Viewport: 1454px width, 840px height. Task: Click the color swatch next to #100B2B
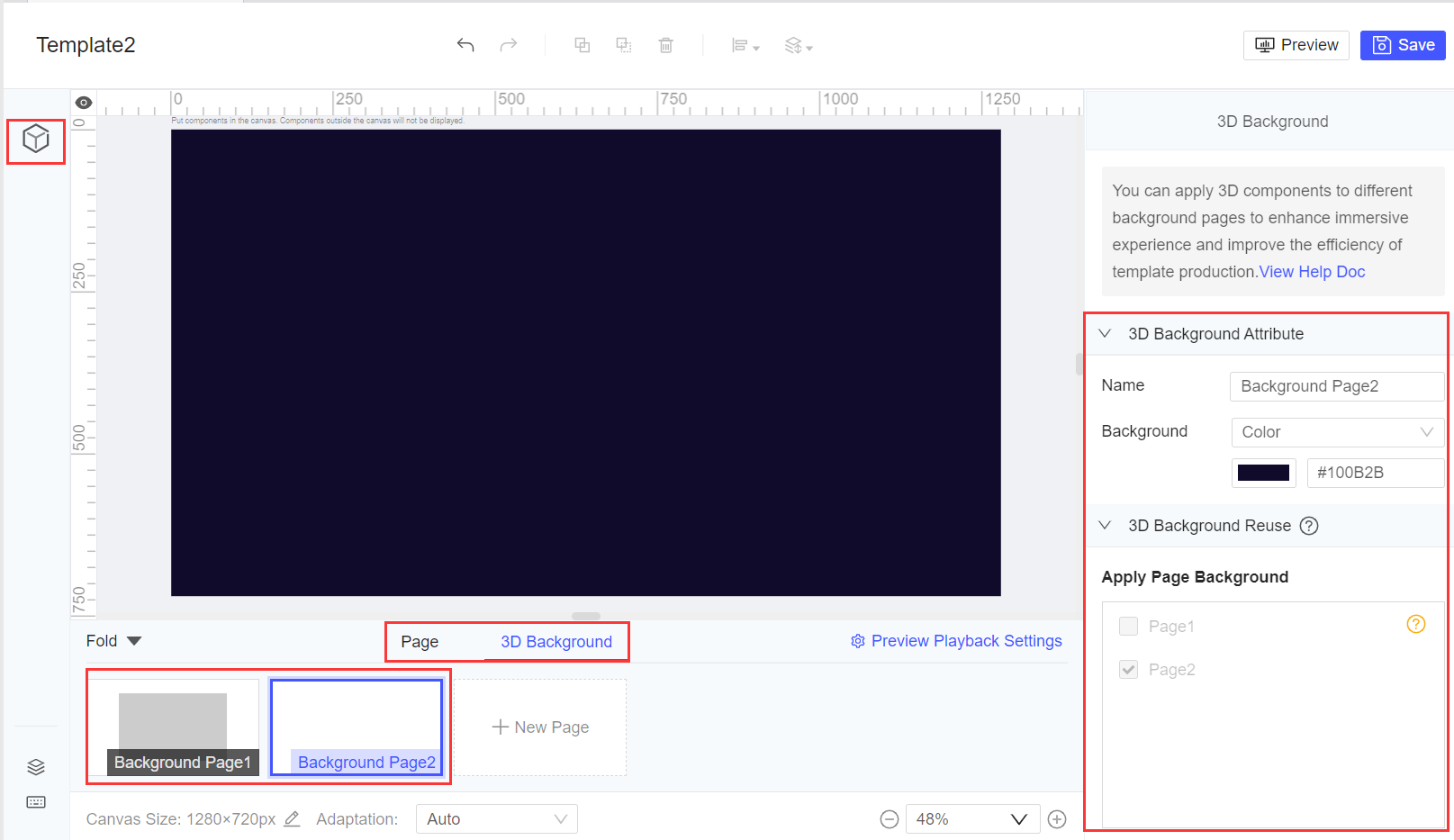[x=1263, y=472]
